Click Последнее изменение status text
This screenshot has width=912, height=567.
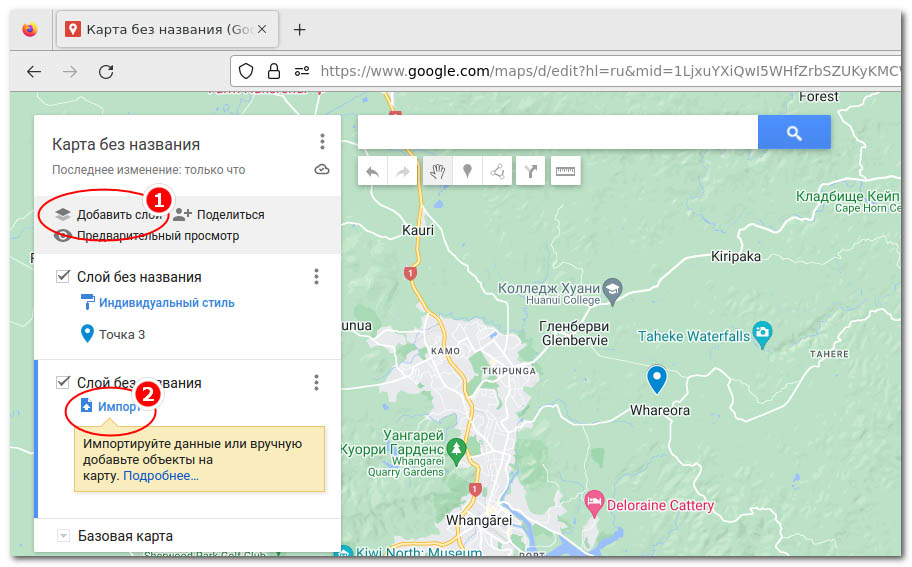(149, 170)
